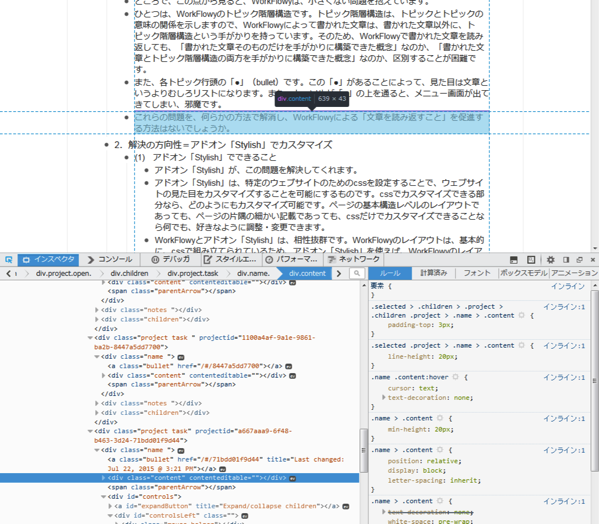Image resolution: width=599 pixels, height=524 pixels.
Task: Select div.content breadcrumb
Action: coord(307,273)
